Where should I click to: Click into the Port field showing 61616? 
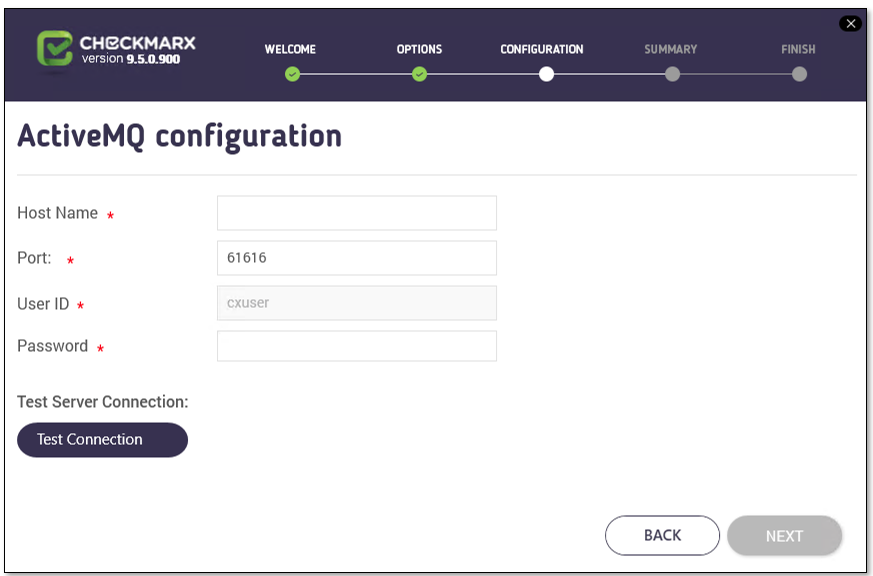point(357,258)
